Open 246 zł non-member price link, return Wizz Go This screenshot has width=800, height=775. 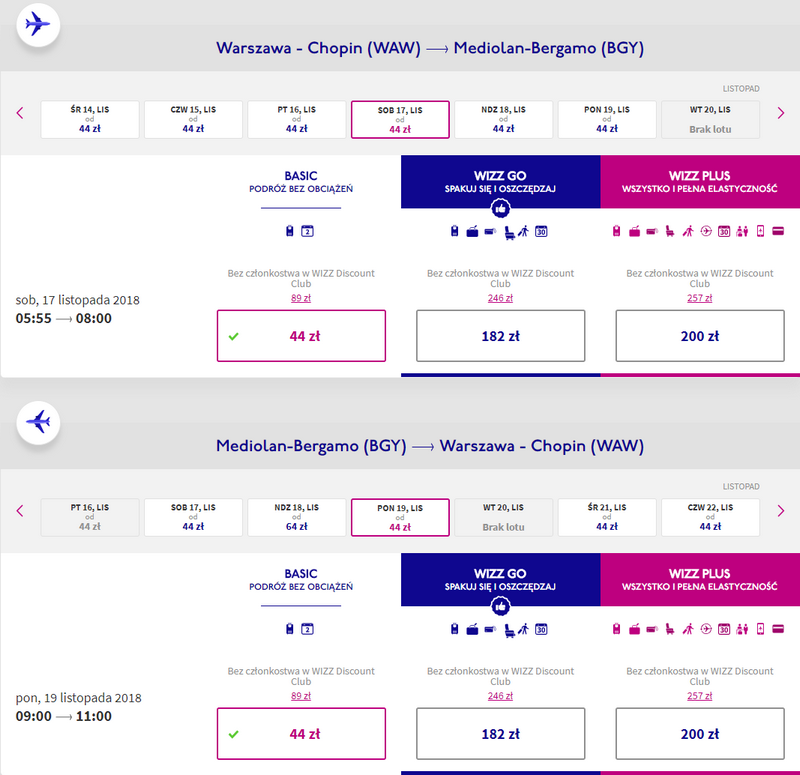[x=501, y=696]
